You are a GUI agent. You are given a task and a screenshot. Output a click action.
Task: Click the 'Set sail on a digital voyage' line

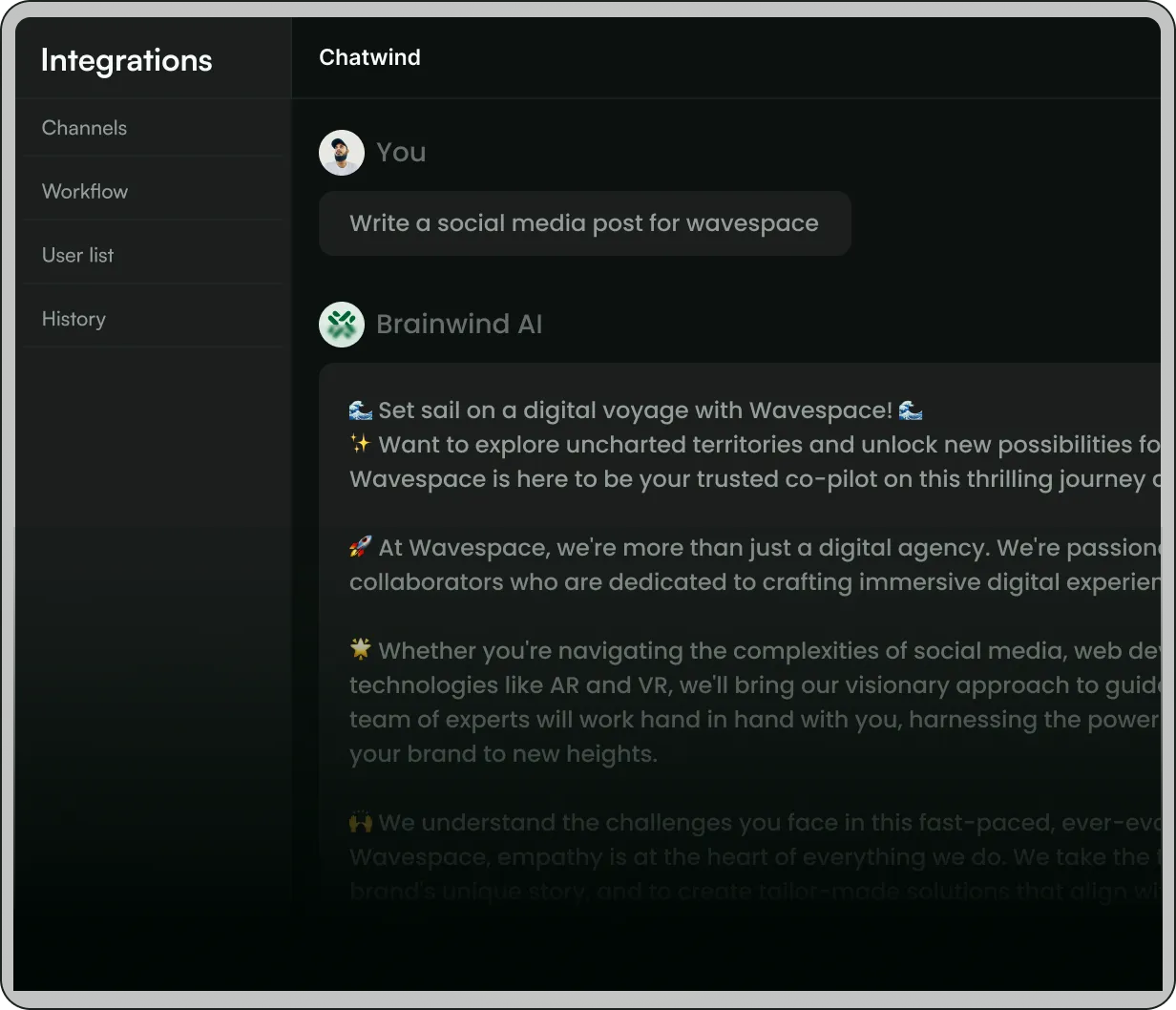point(636,410)
